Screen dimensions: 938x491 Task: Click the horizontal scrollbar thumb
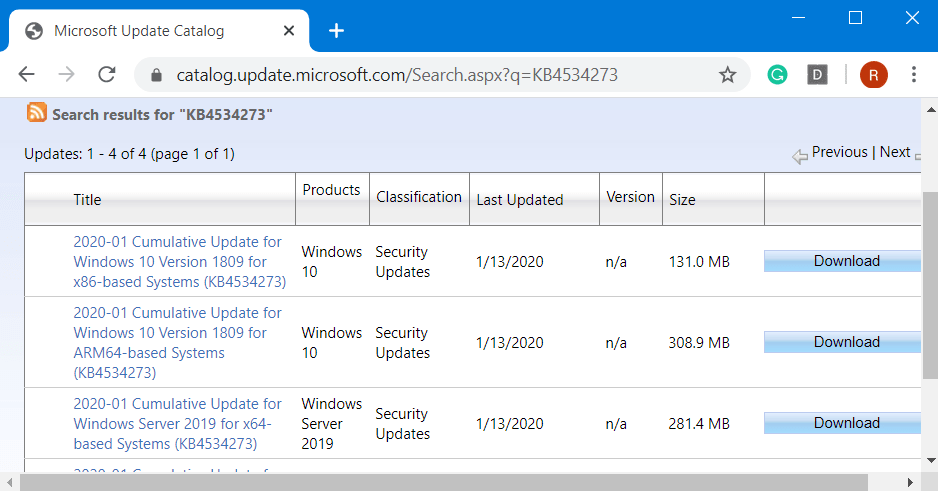[x=444, y=482]
